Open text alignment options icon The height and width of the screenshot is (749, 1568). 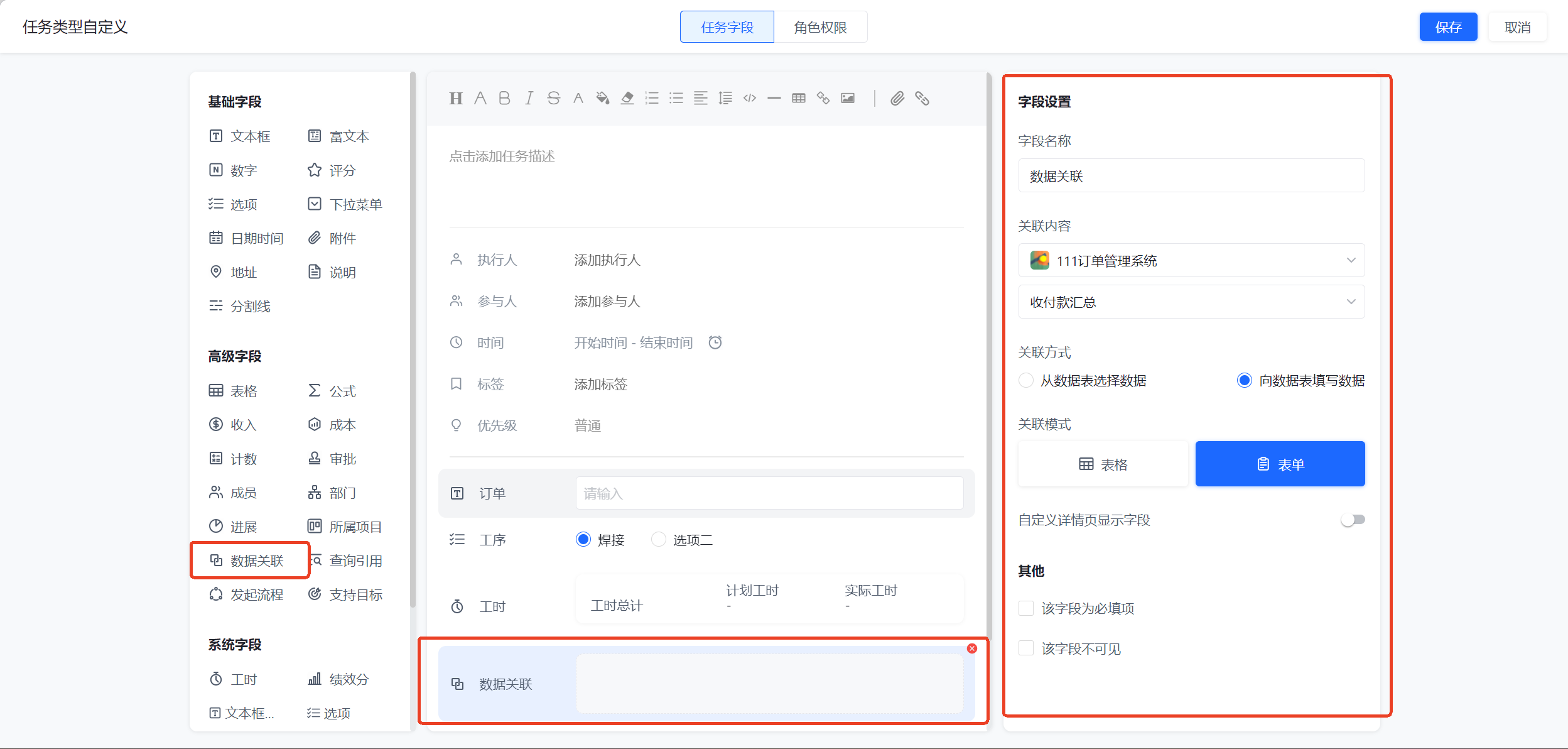tap(700, 98)
